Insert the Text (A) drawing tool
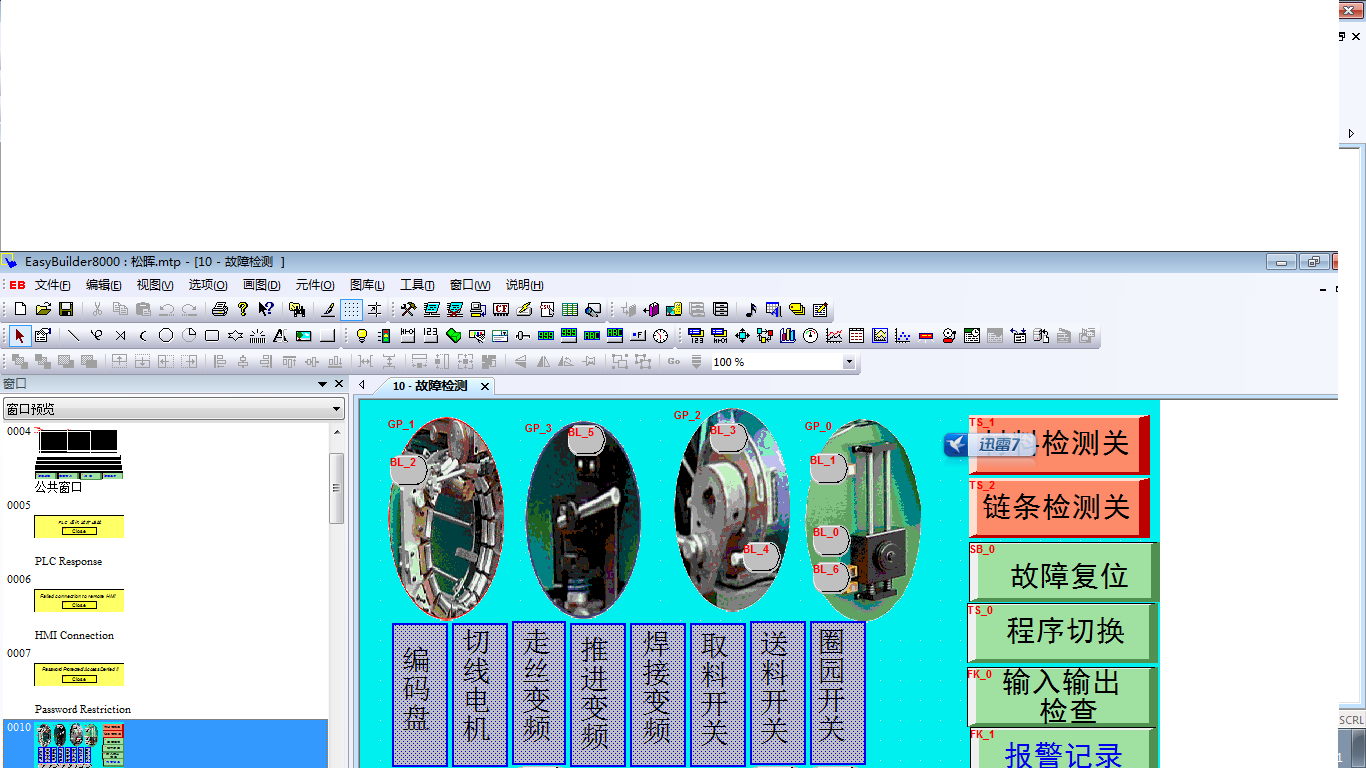 280,336
